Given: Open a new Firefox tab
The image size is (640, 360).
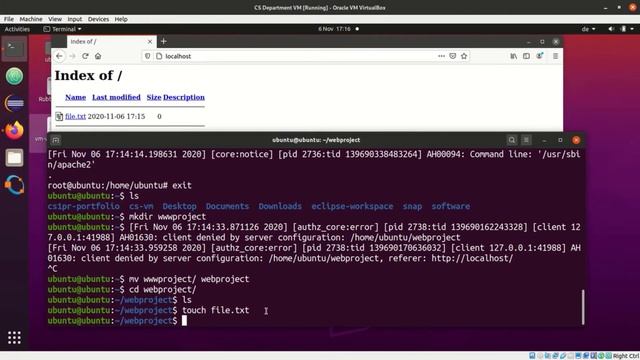Looking at the screenshot, I should pyautogui.click(x=164, y=41).
